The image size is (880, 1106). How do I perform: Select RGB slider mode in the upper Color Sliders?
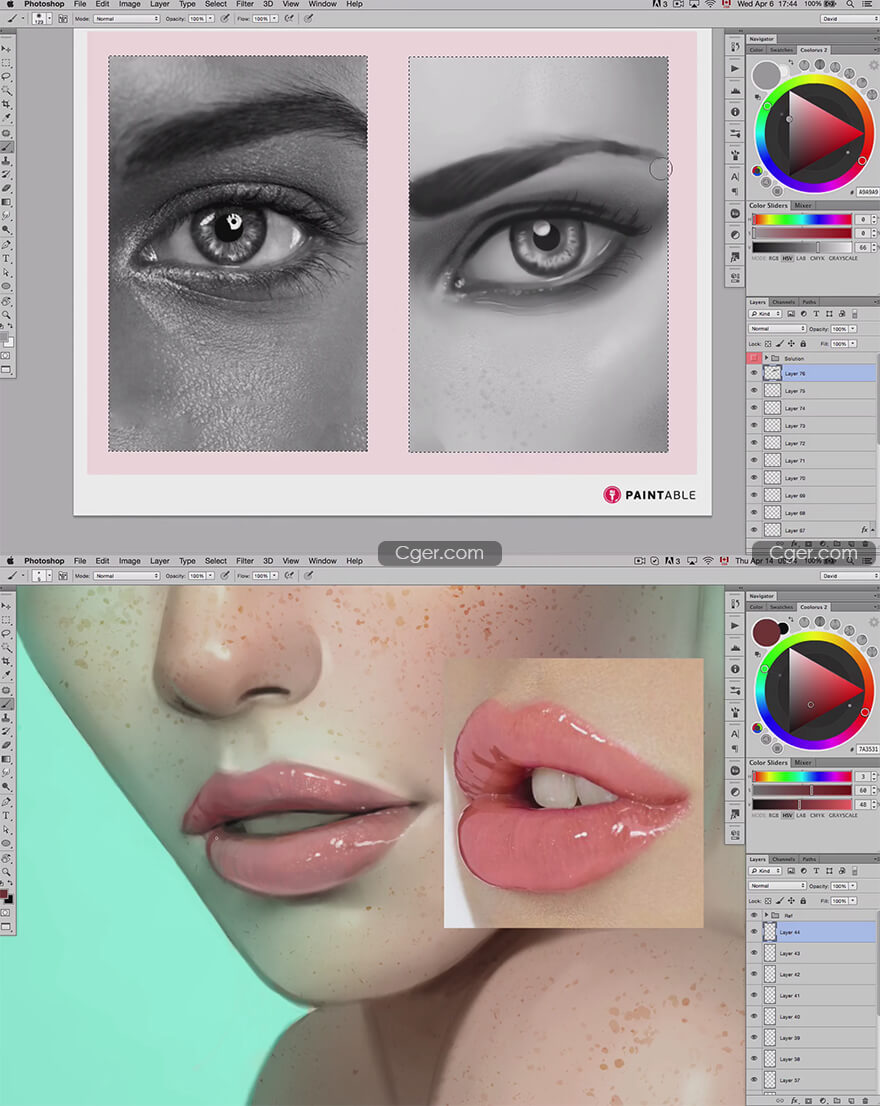(774, 259)
